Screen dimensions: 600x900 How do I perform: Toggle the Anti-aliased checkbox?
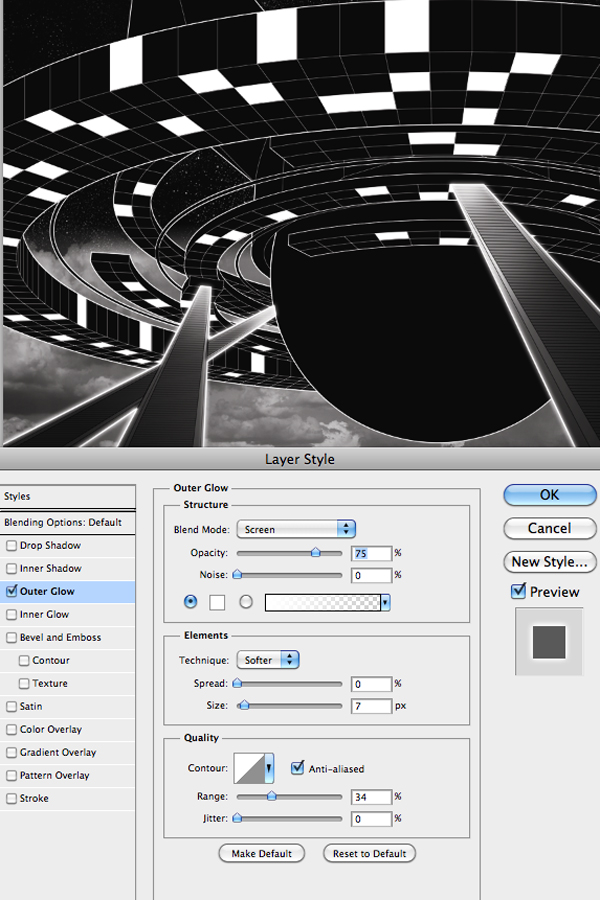(297, 767)
